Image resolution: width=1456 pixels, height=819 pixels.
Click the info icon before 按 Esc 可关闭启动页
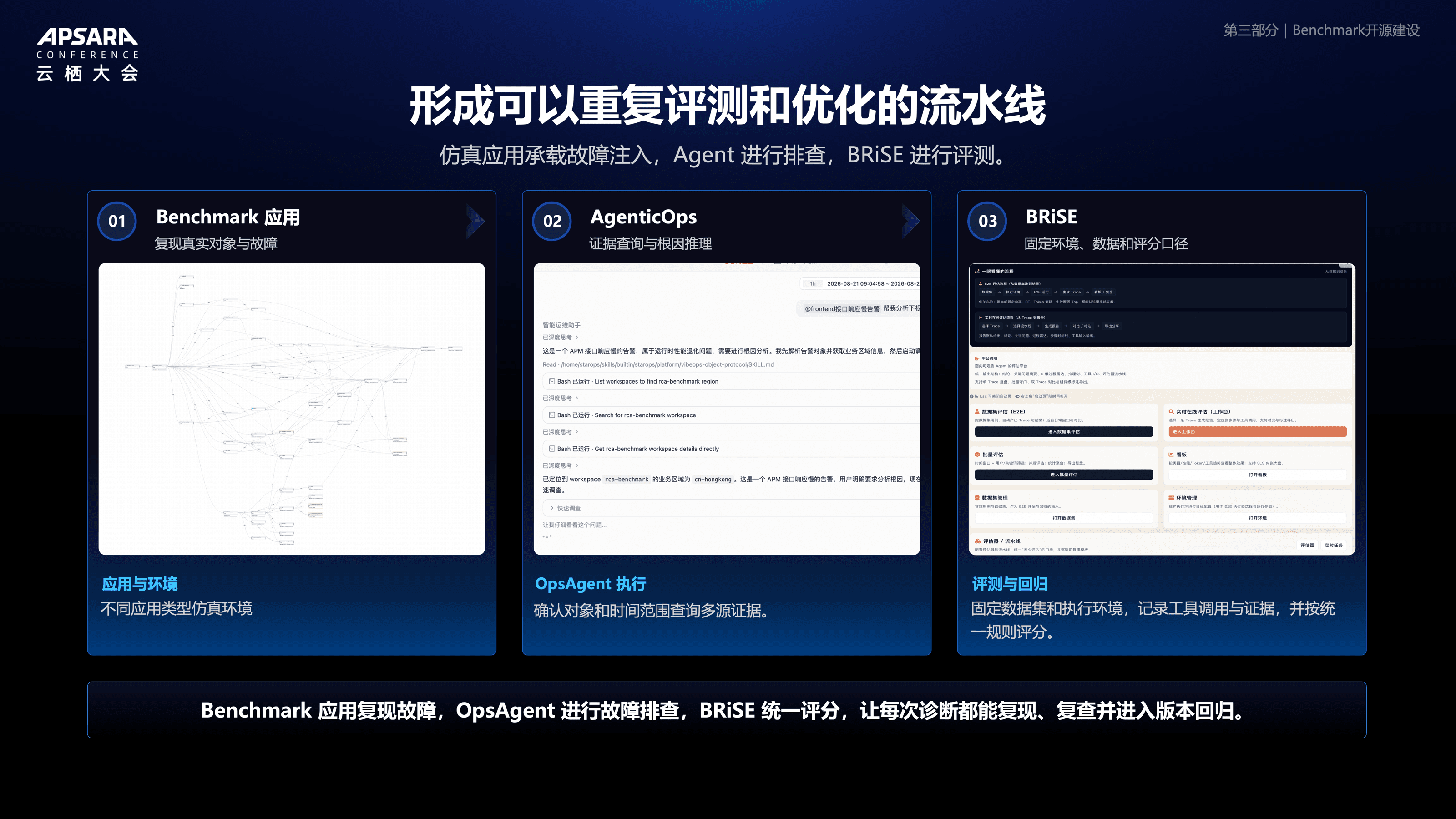pos(972,396)
